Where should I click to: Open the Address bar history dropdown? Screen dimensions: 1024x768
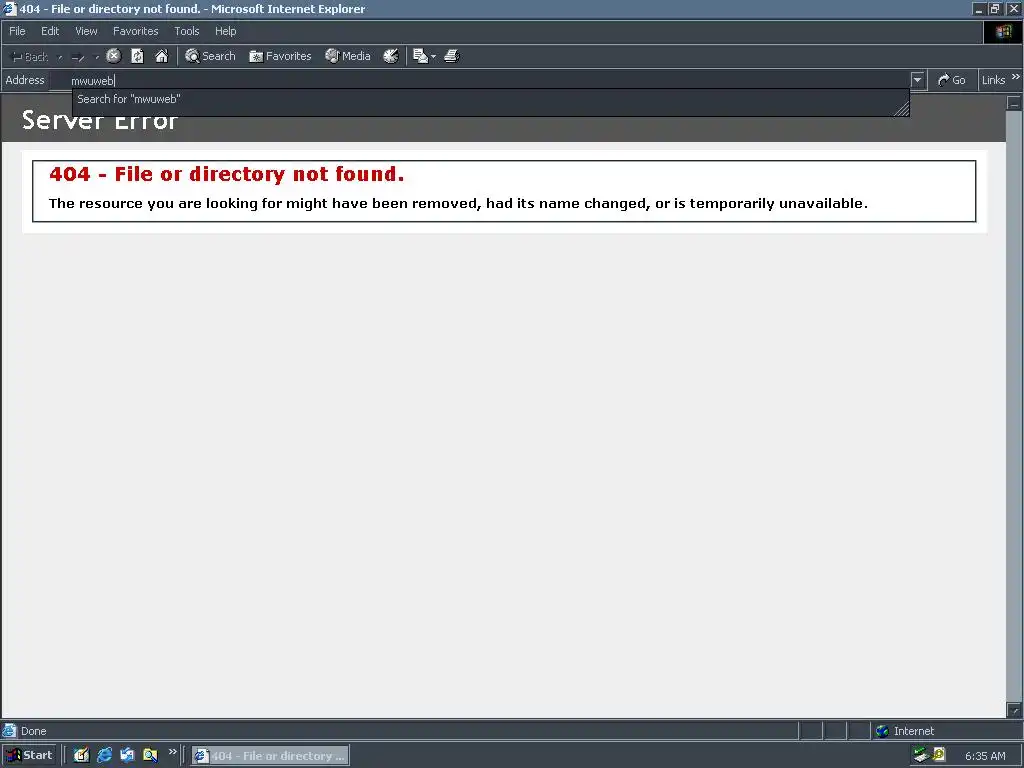coord(918,80)
